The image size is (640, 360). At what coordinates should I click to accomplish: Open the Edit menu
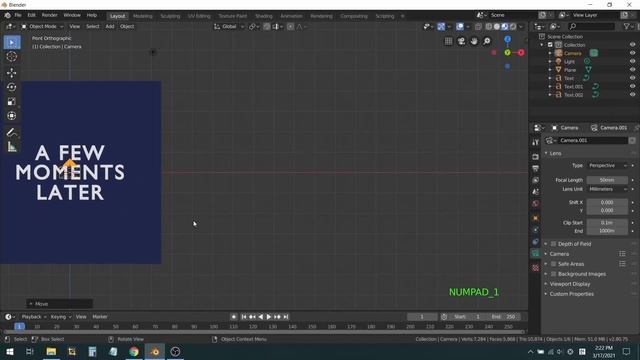click(x=31, y=15)
